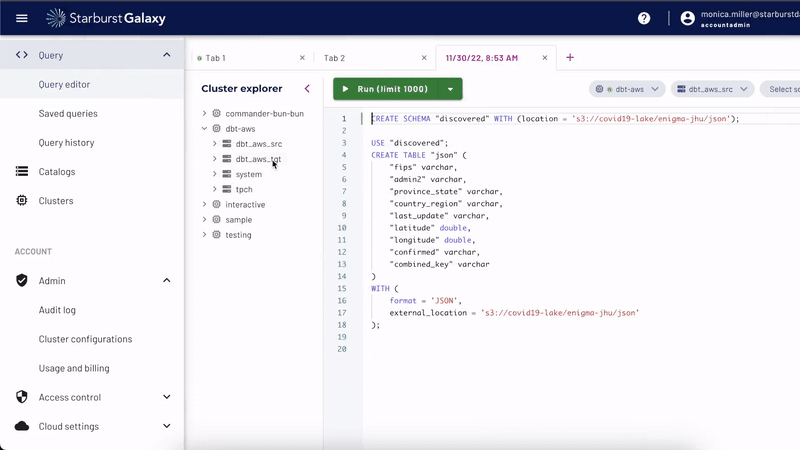Select the dbt_aws_tgt tree label

(x=258, y=159)
